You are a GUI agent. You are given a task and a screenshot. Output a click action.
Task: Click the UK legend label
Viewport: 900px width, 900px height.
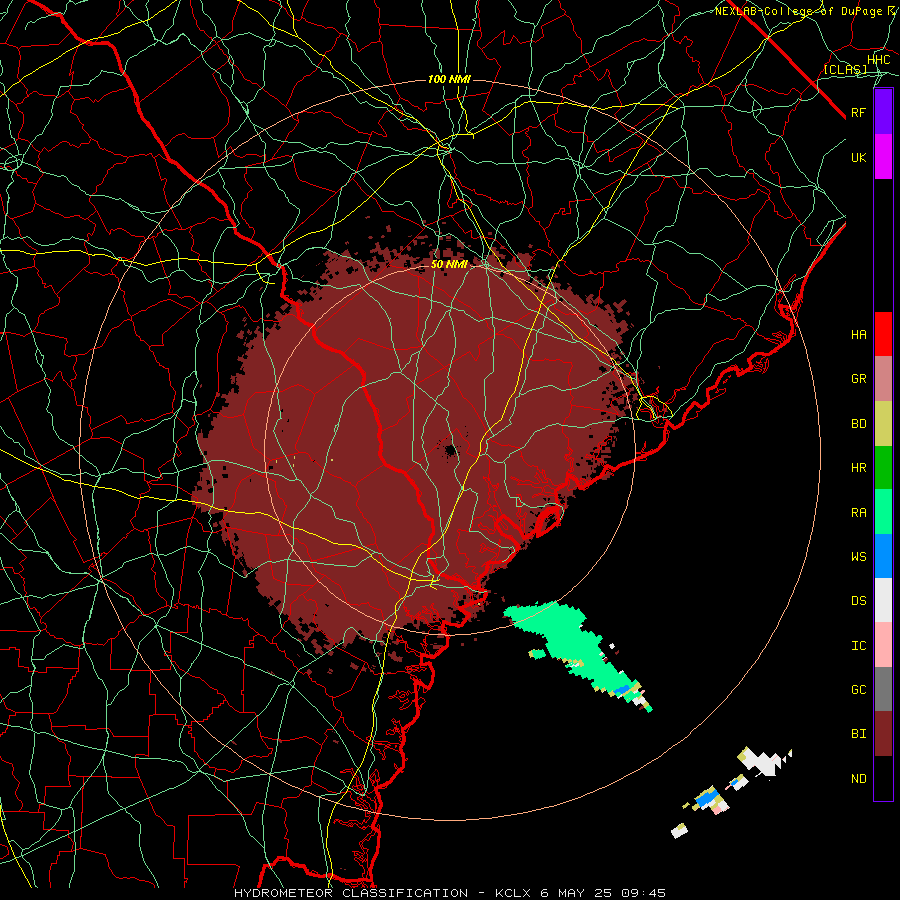click(x=859, y=157)
